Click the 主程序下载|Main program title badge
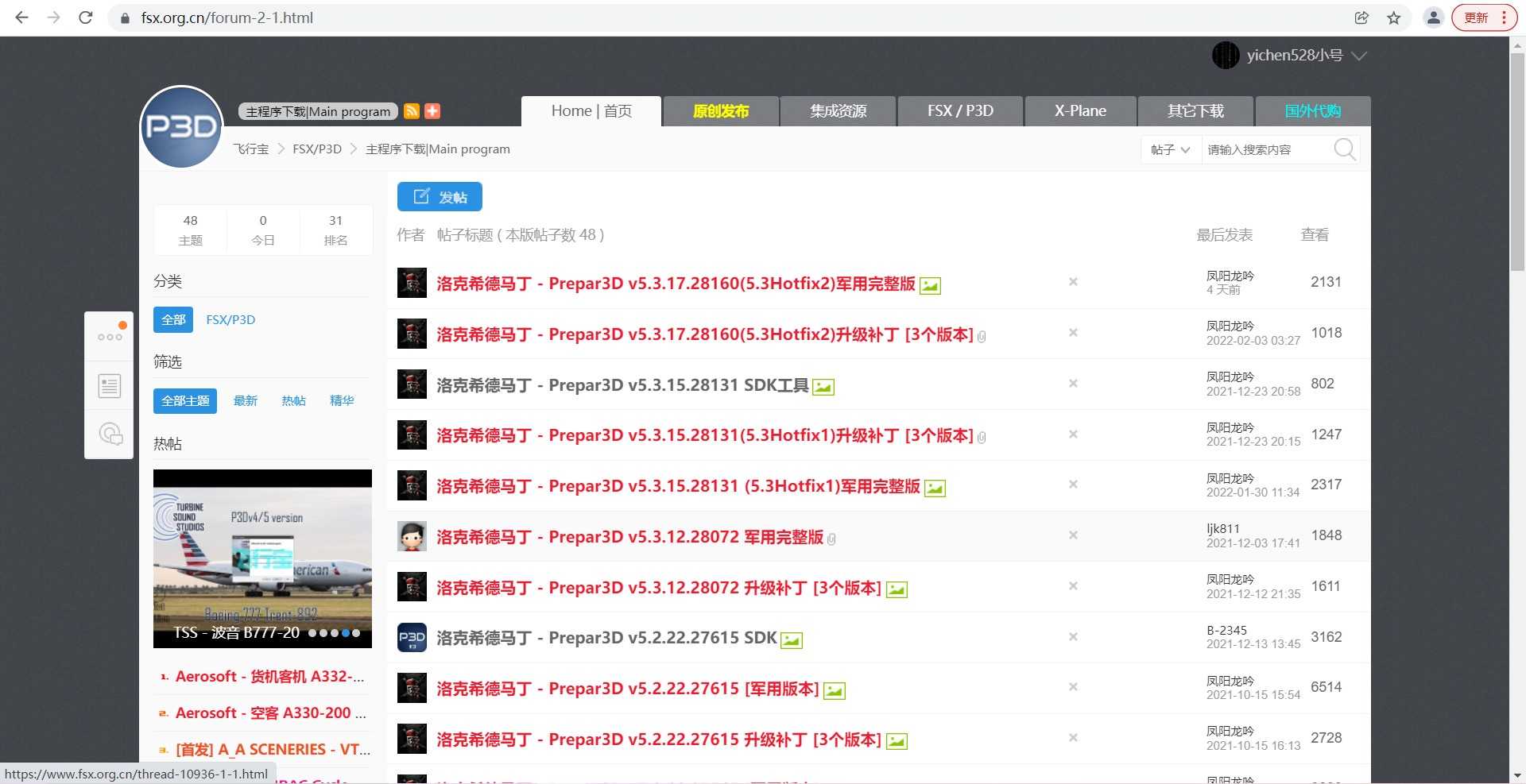The height and width of the screenshot is (784, 1526). [318, 111]
